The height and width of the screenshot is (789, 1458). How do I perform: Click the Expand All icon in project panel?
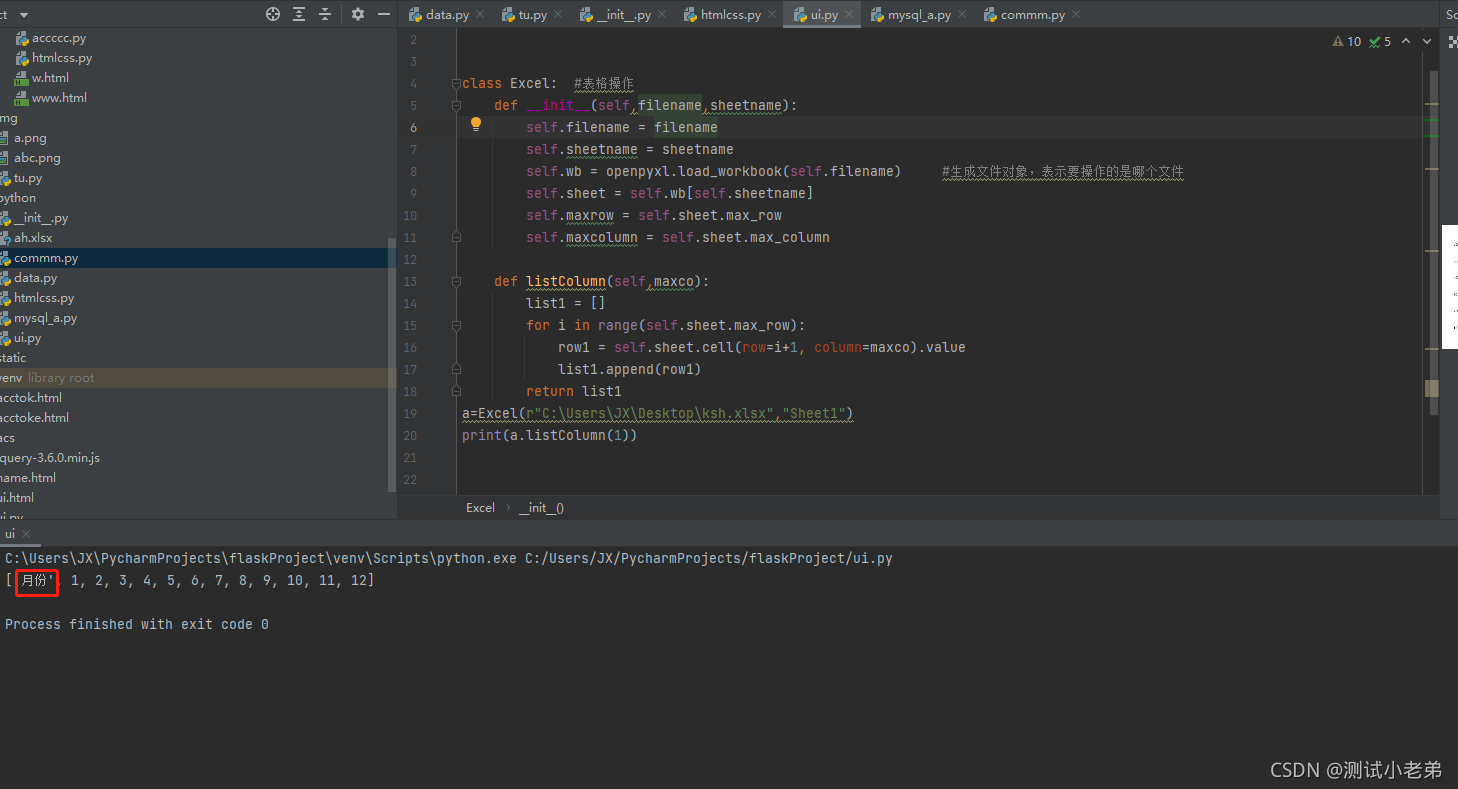coord(299,14)
